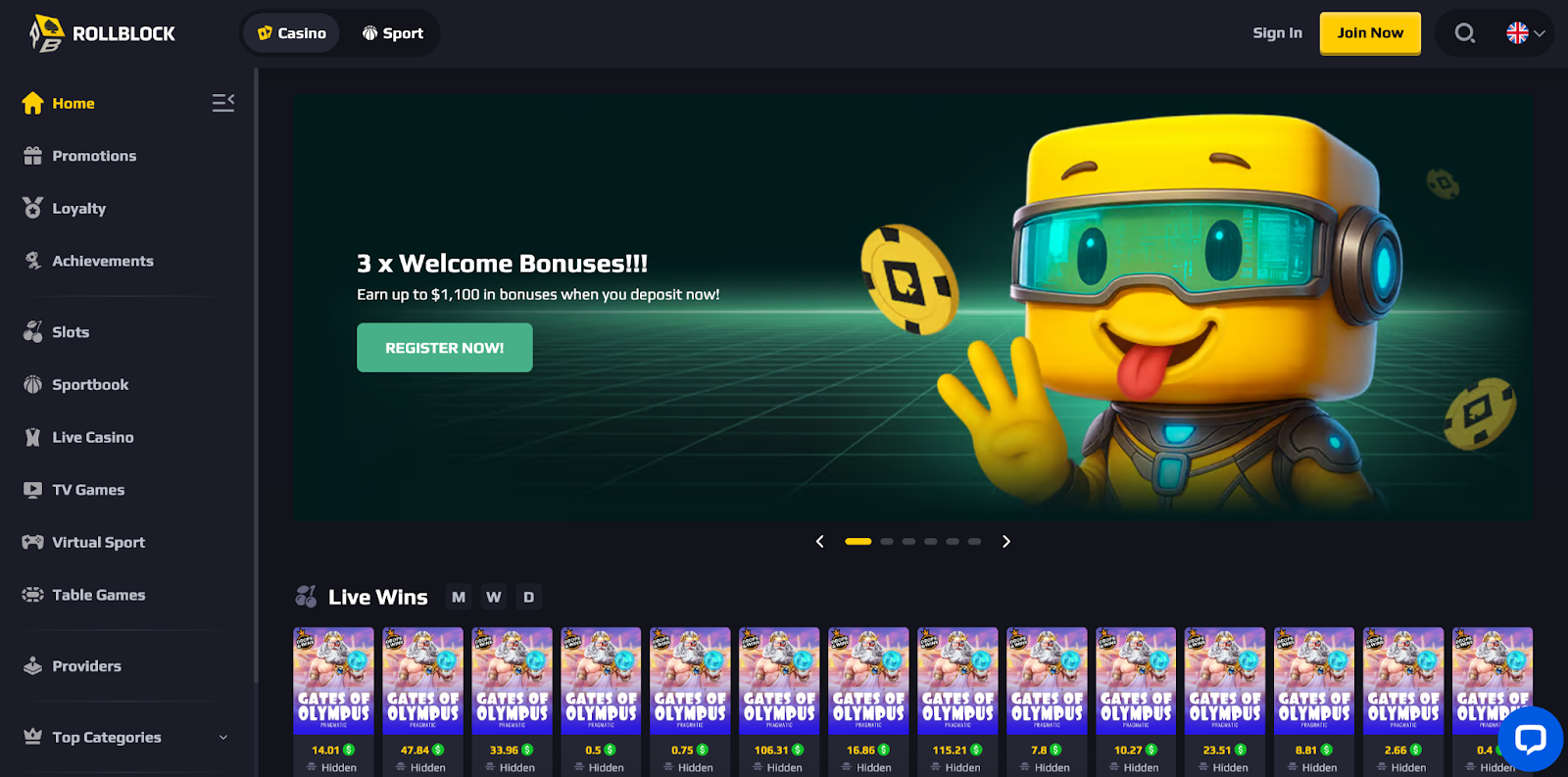Screen dimensions: 1568x777
Task: Open the Promotions menu item
Action: click(94, 156)
